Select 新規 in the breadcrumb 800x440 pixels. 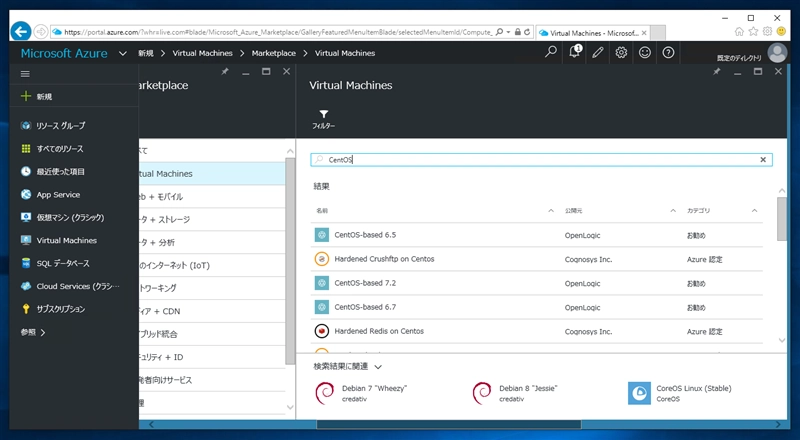coord(146,53)
